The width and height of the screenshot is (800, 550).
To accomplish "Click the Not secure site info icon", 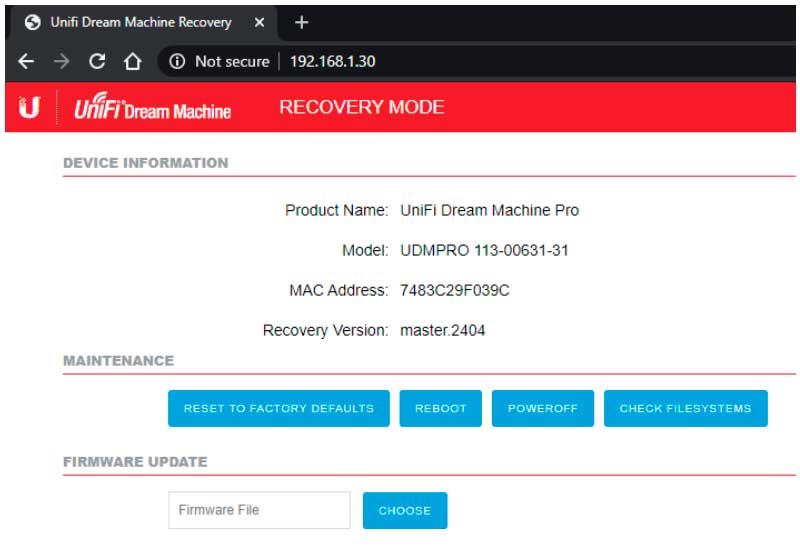I will tap(177, 62).
